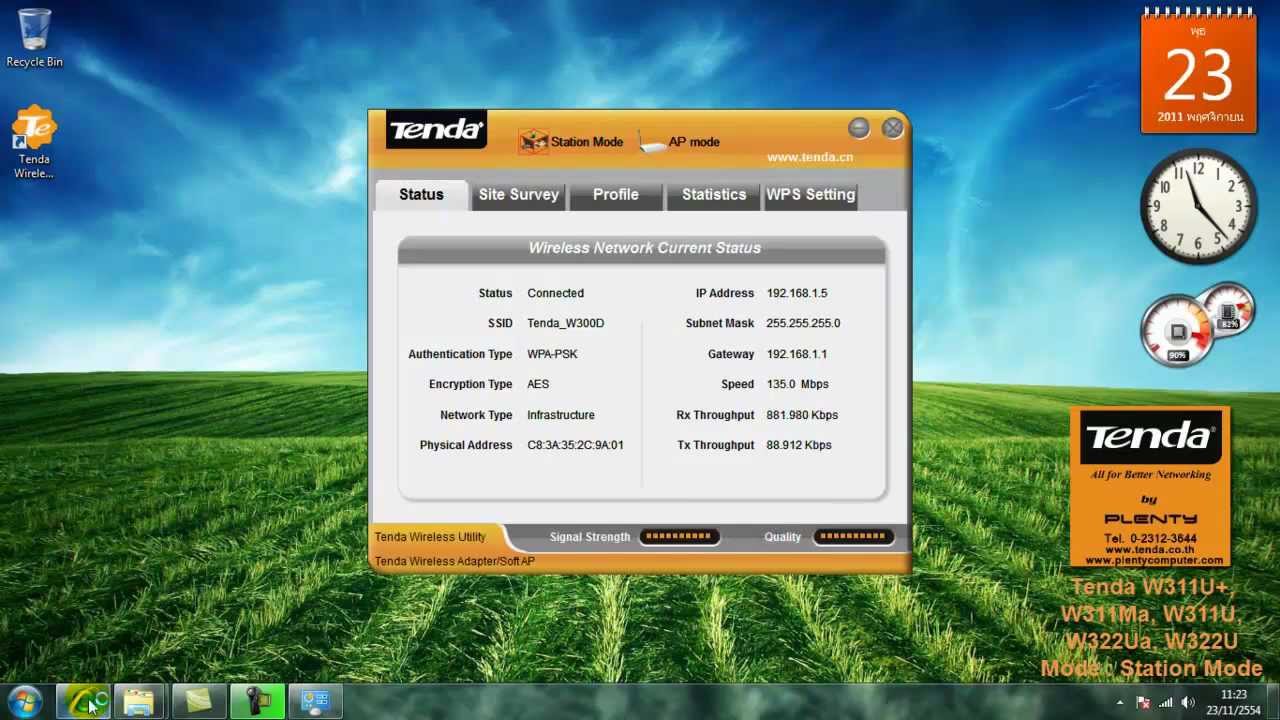Click the Action Center flag tray icon
Image resolution: width=1280 pixels, height=720 pixels.
click(1143, 703)
